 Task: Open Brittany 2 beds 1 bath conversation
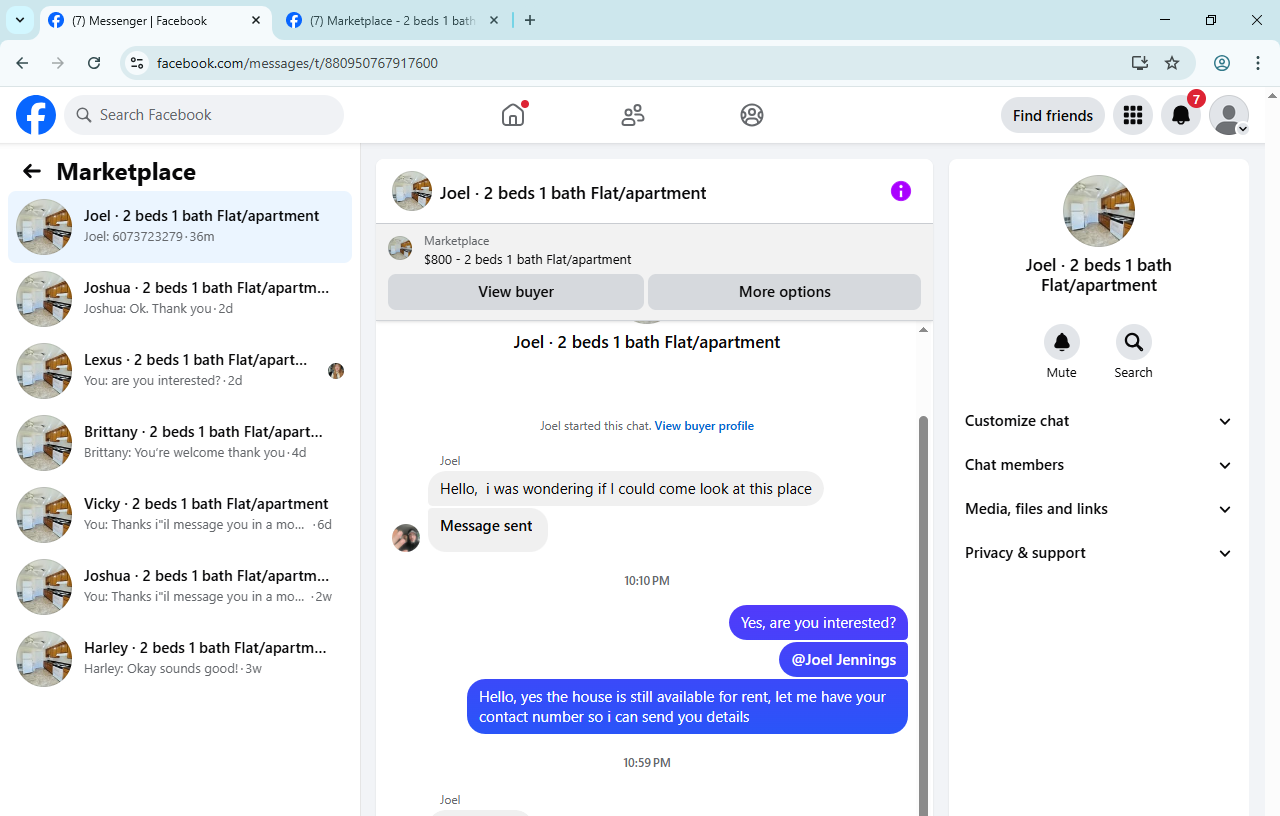180,443
